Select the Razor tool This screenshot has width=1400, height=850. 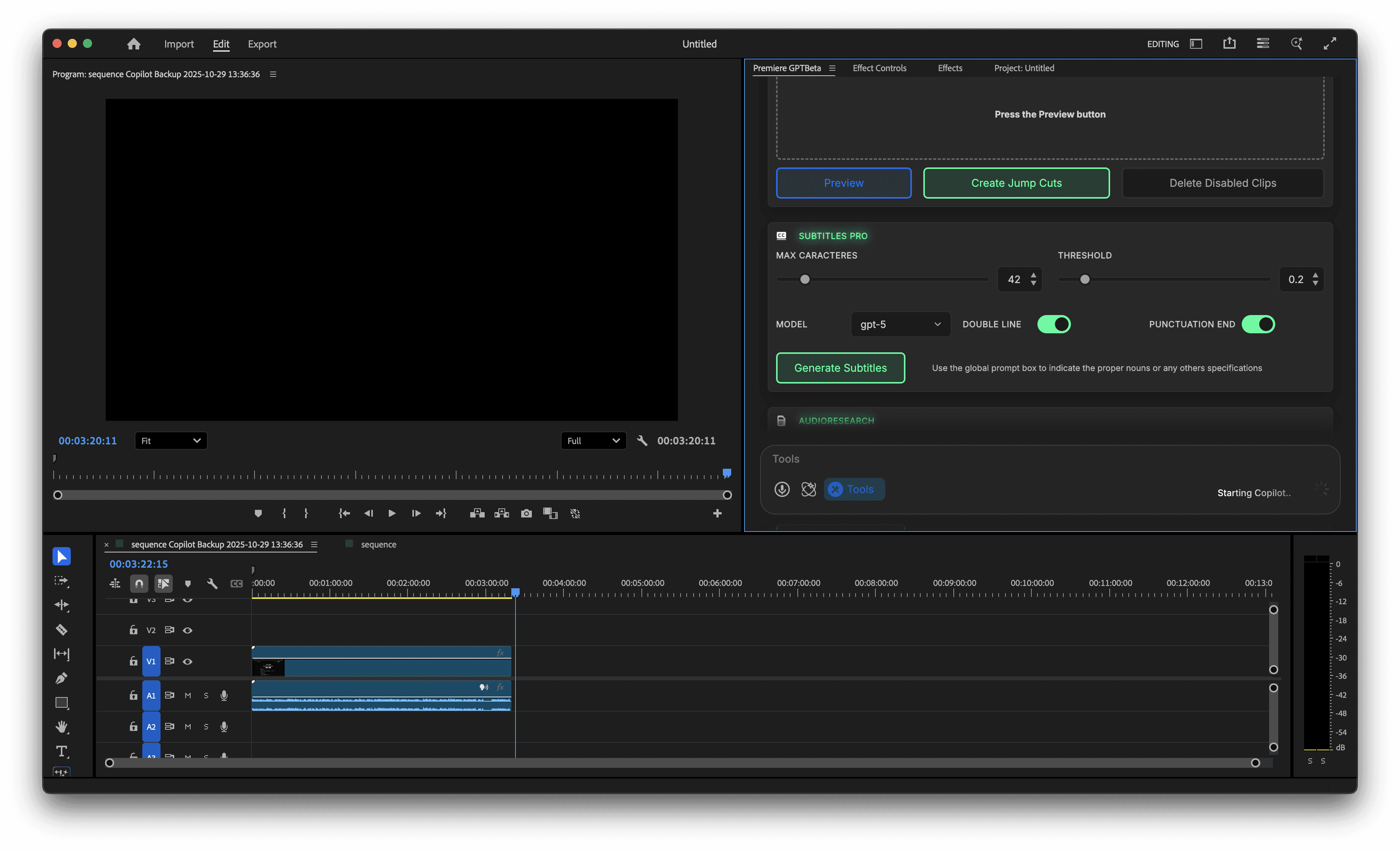click(61, 630)
